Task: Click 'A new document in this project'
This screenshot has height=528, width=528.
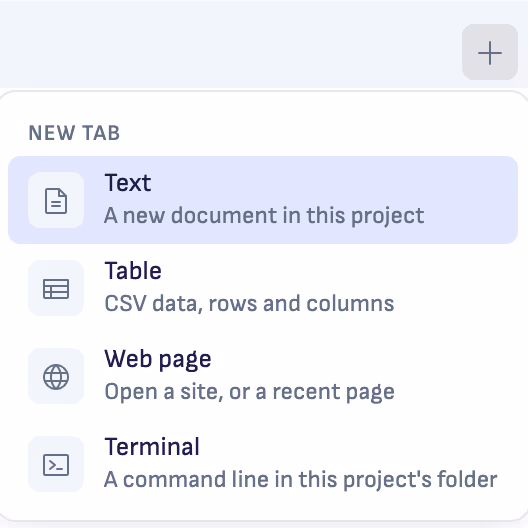Action: coord(264,216)
